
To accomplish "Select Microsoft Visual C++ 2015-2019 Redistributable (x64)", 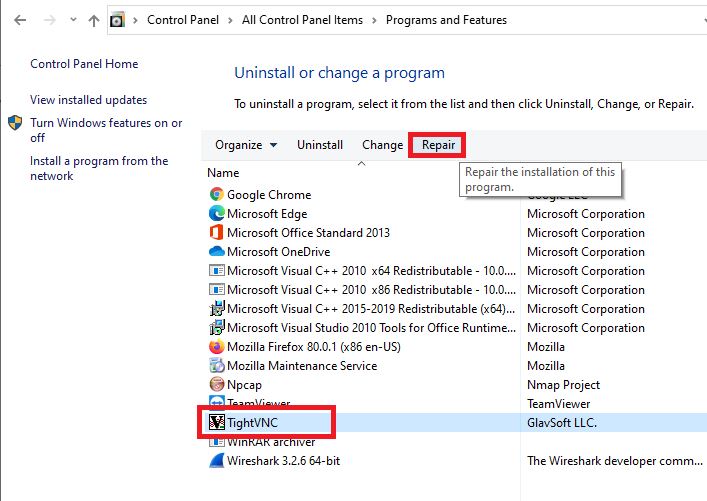I will point(371,308).
